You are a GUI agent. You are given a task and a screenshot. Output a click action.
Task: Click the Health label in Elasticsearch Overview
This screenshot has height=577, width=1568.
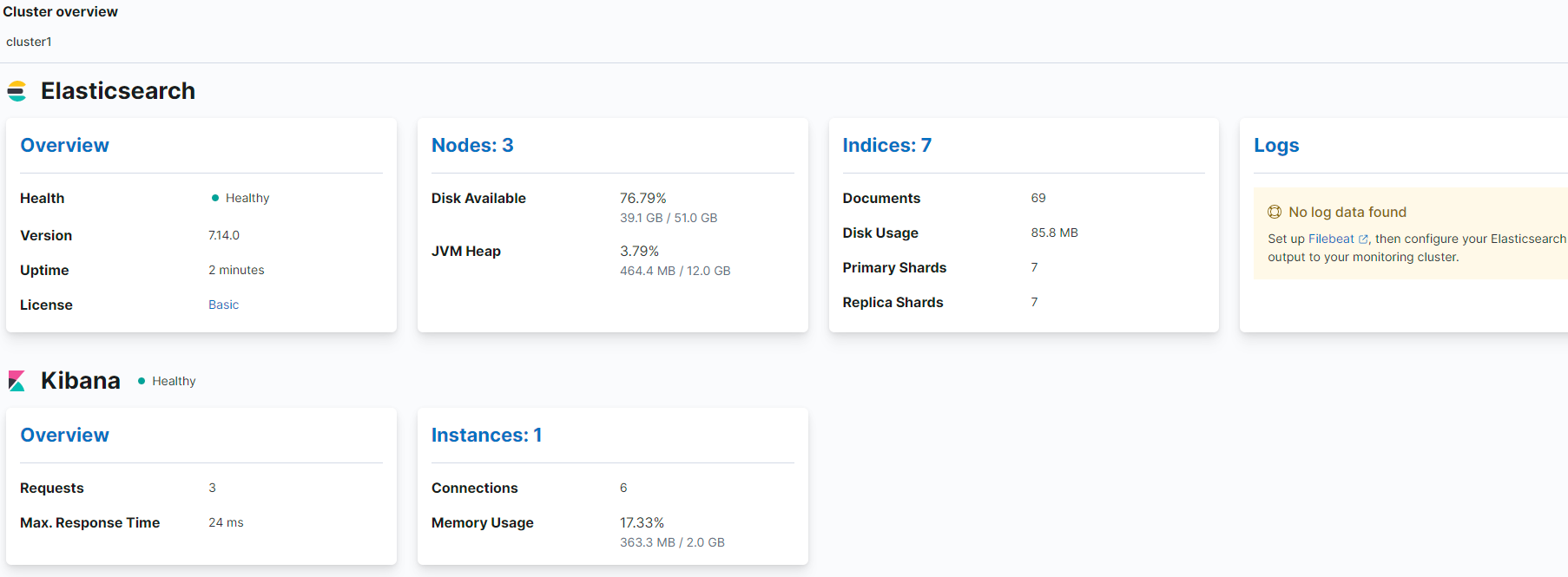click(x=43, y=198)
